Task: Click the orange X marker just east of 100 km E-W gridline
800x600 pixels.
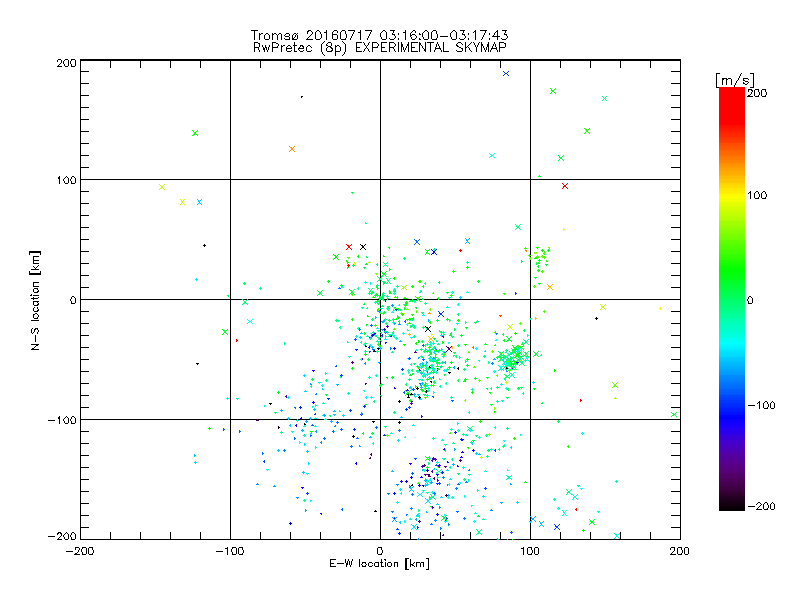Action: tap(550, 287)
